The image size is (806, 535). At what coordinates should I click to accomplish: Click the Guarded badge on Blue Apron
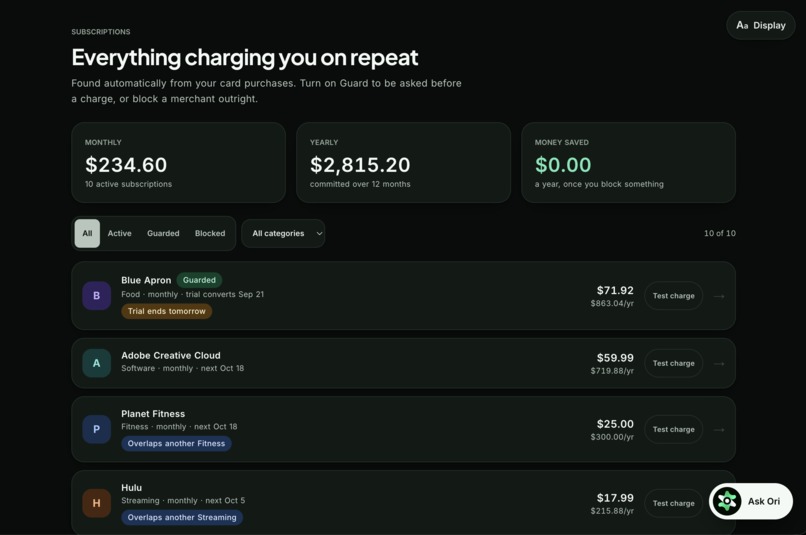[x=199, y=280]
